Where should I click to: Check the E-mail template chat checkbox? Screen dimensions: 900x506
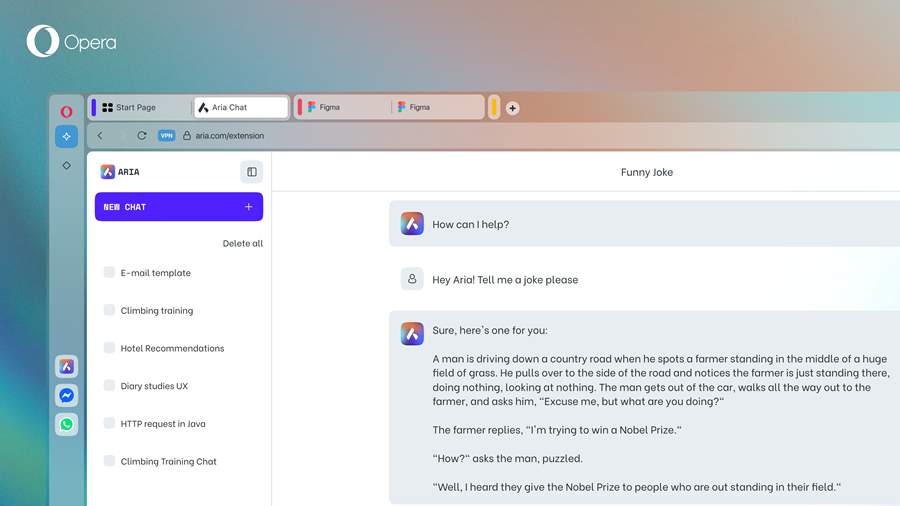pos(109,272)
